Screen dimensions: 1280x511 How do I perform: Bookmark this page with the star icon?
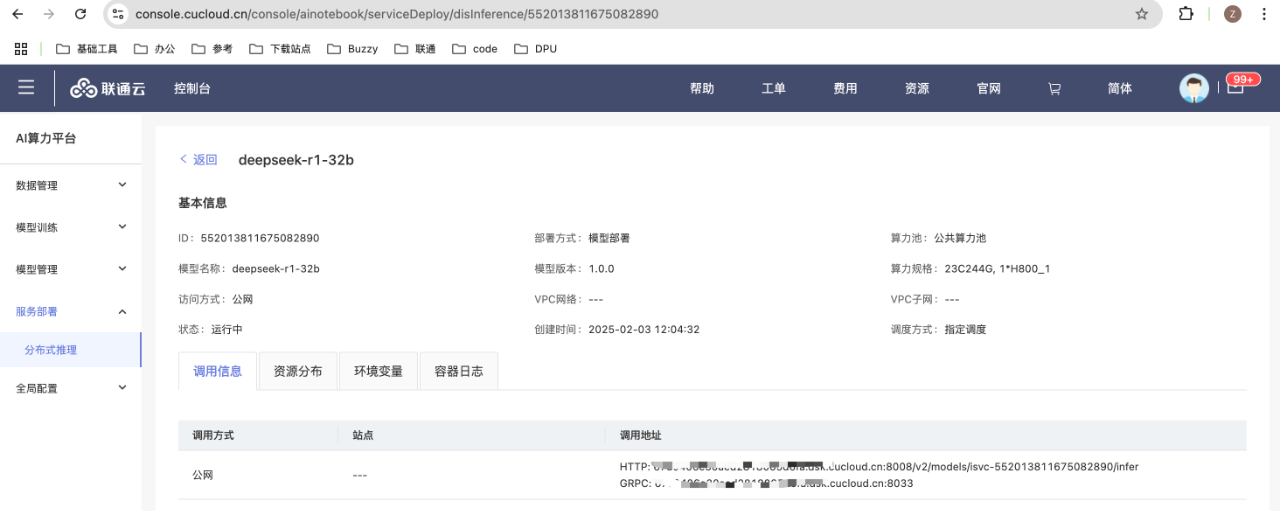coord(1142,14)
